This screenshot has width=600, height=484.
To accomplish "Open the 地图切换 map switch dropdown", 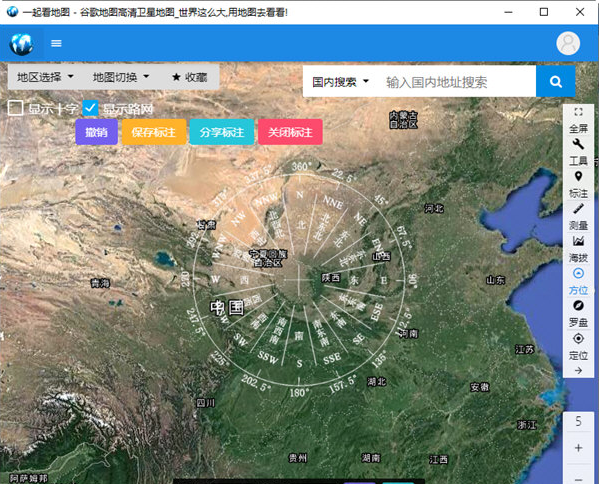I will [120, 77].
